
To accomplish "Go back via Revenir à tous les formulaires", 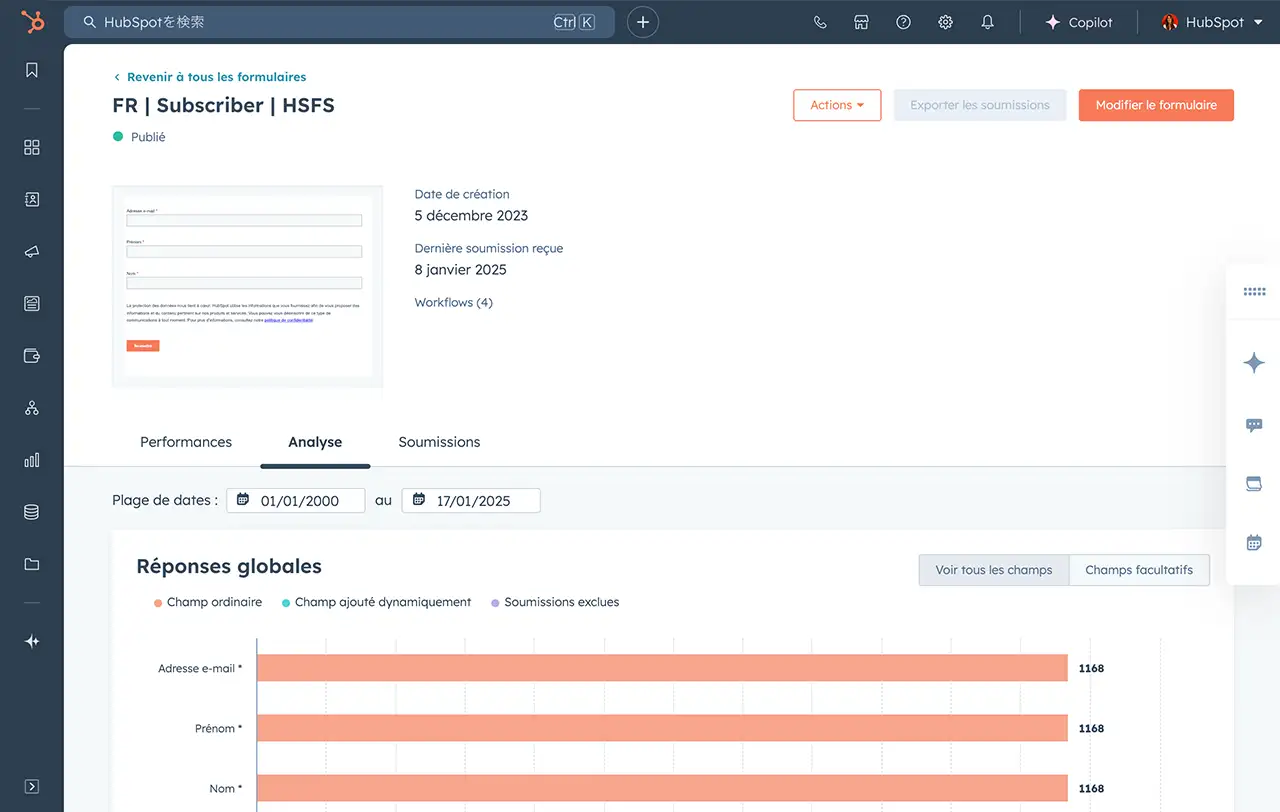I will tap(215, 77).
